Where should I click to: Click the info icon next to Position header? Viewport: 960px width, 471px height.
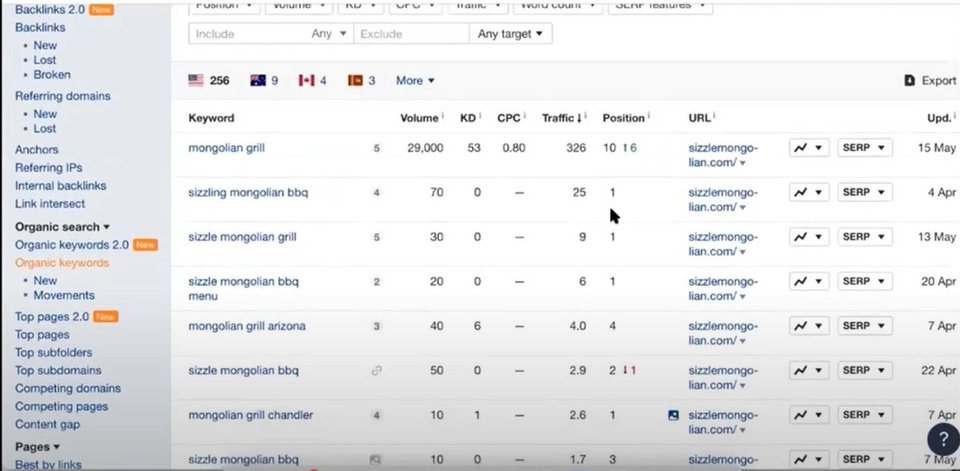click(649, 115)
